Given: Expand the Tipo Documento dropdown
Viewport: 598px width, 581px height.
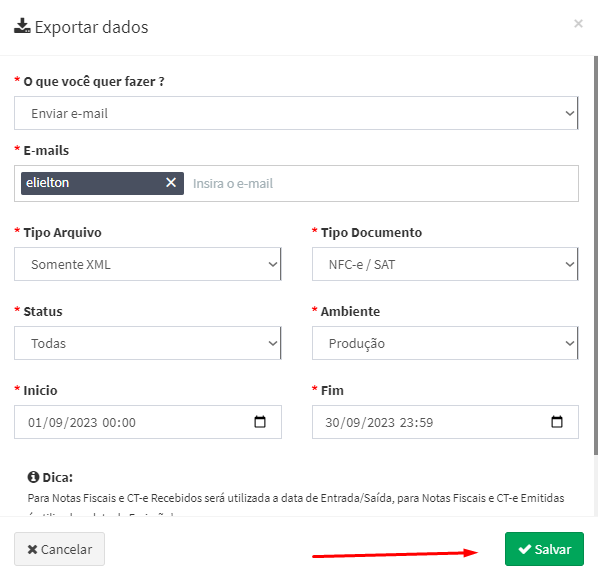Looking at the screenshot, I should coord(445,264).
